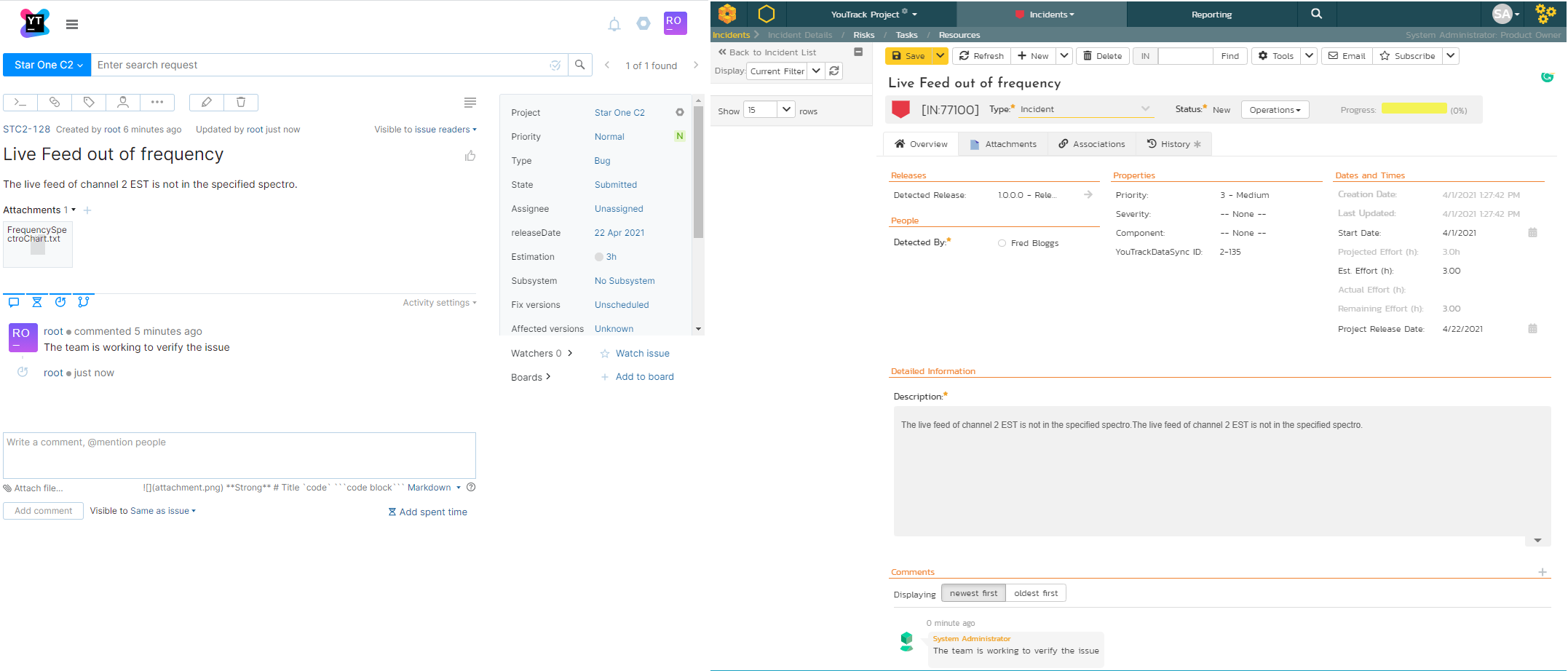Open Project Release Date calendar picker
1568x671 pixels.
point(1532,329)
